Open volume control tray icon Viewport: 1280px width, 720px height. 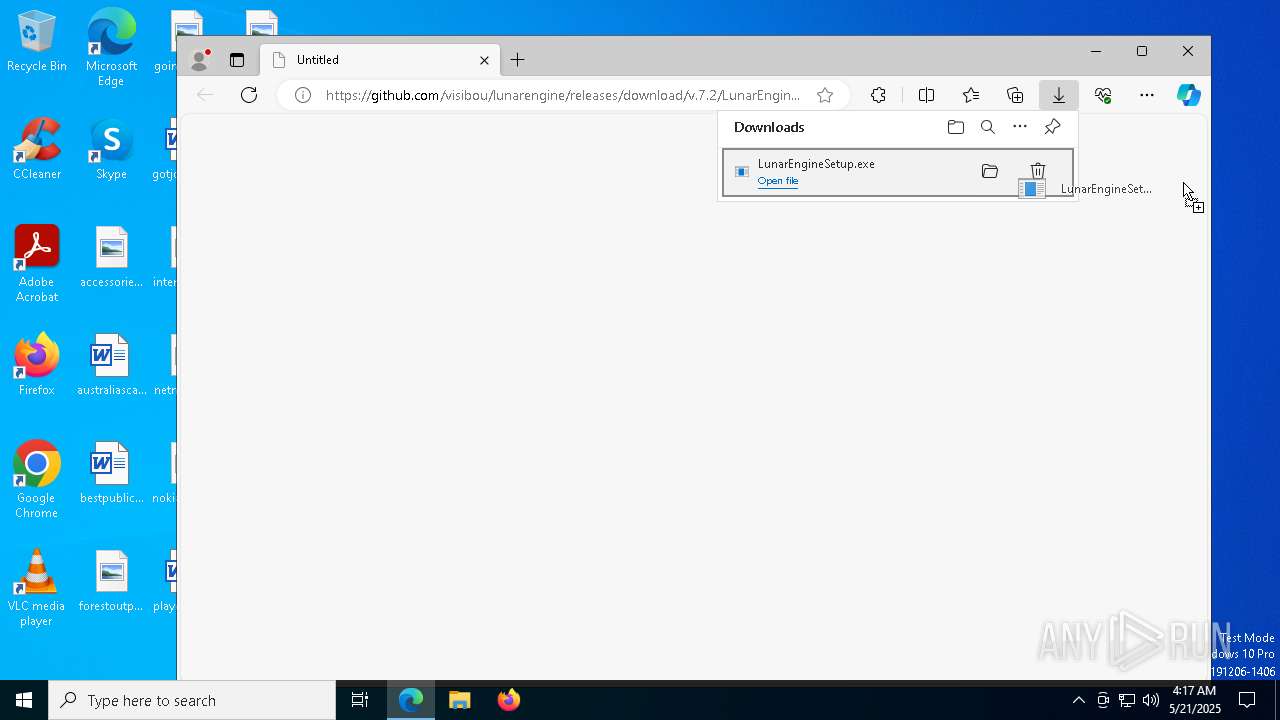click(x=1151, y=700)
